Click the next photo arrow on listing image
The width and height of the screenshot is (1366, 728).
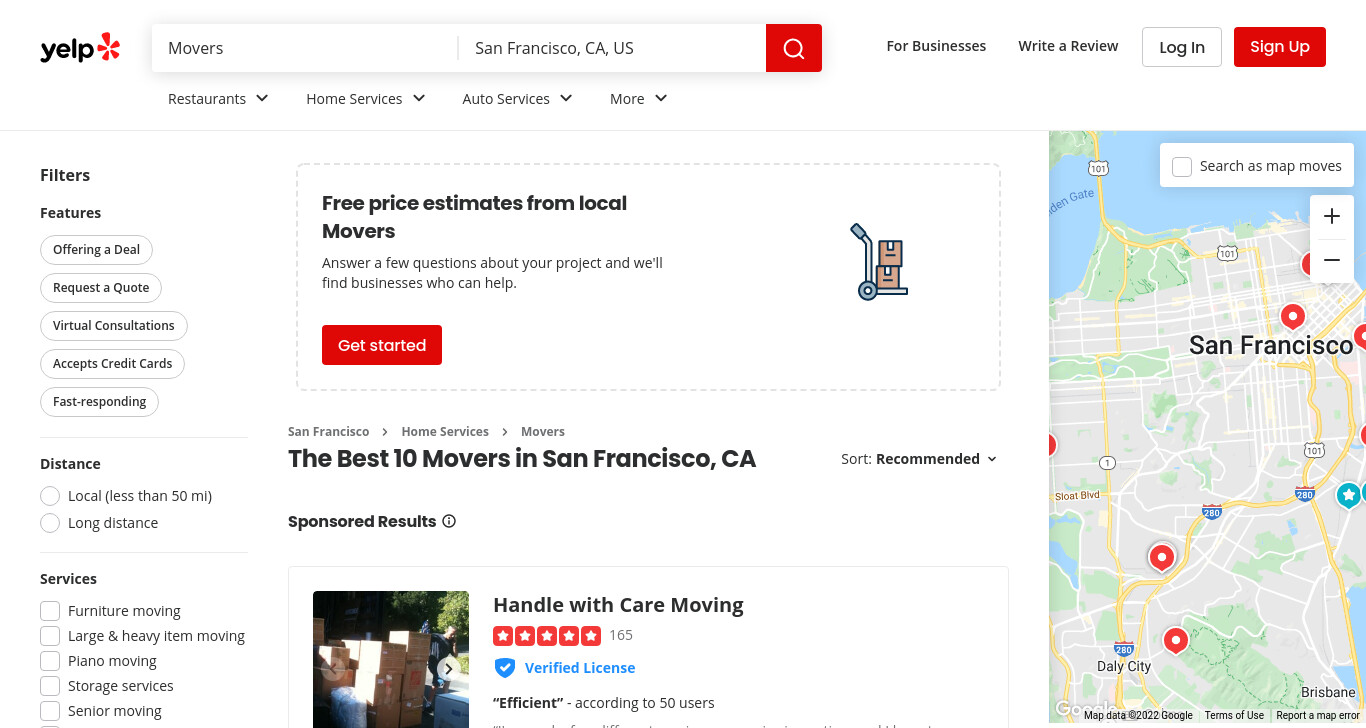click(x=449, y=669)
